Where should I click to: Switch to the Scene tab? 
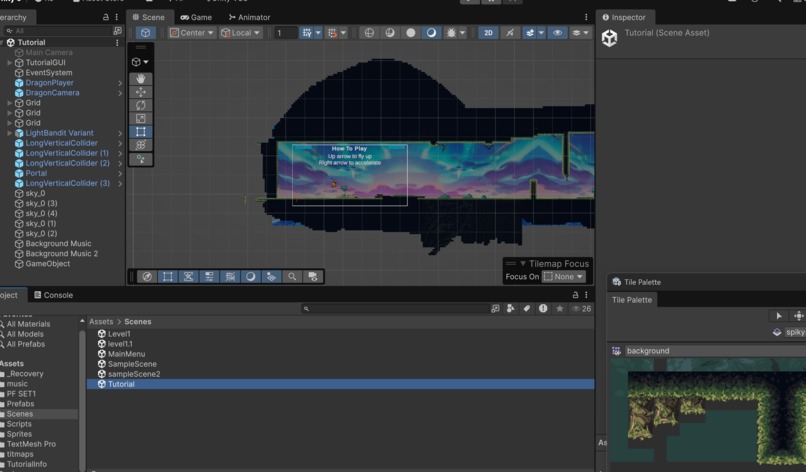click(x=149, y=17)
